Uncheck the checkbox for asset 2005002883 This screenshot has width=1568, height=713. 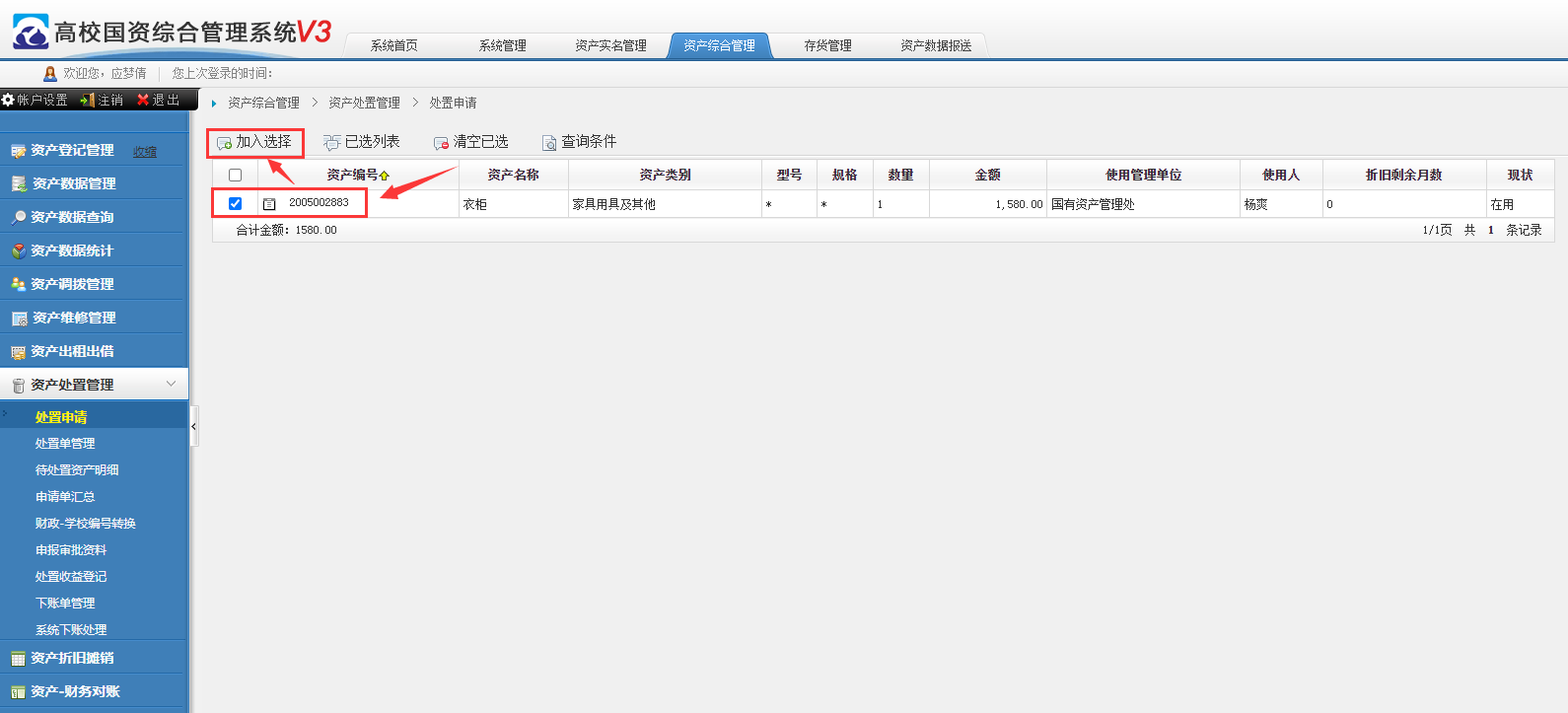(x=235, y=204)
